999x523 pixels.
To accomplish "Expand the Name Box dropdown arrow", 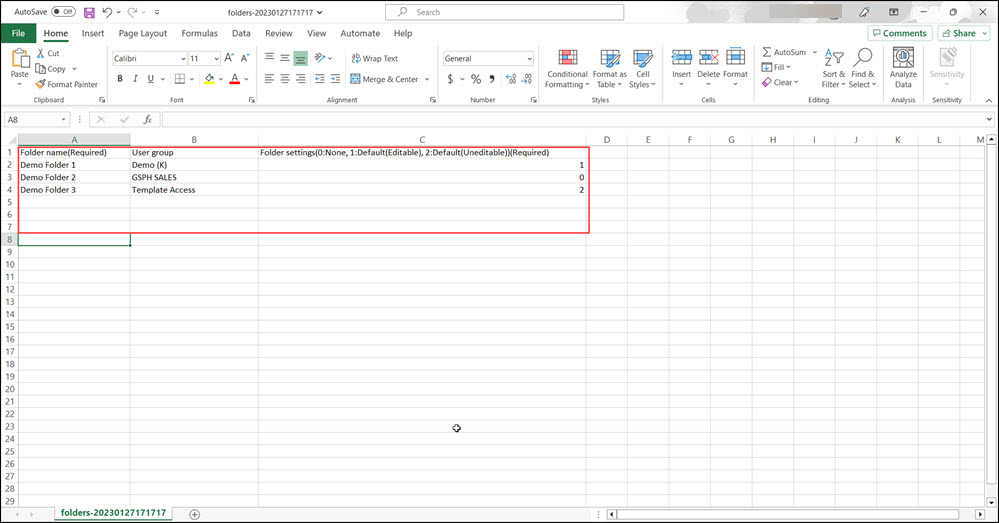I will tap(63, 119).
